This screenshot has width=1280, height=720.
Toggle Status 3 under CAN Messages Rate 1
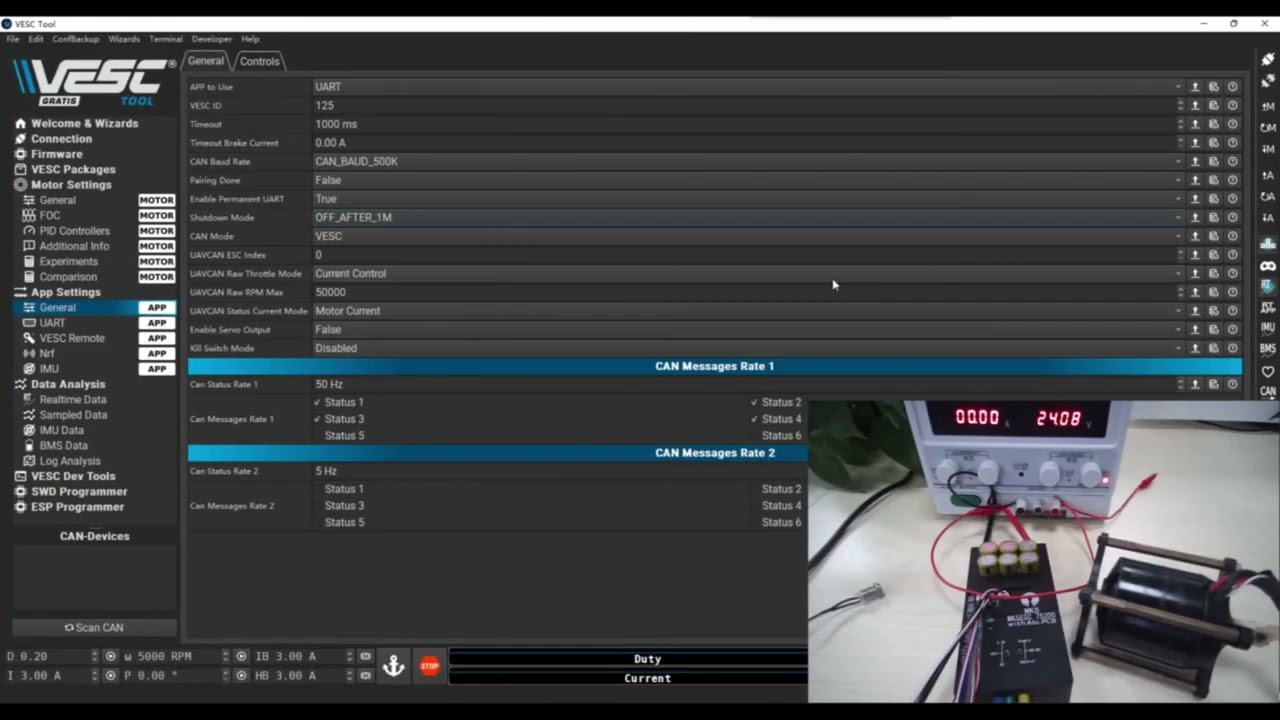point(339,419)
